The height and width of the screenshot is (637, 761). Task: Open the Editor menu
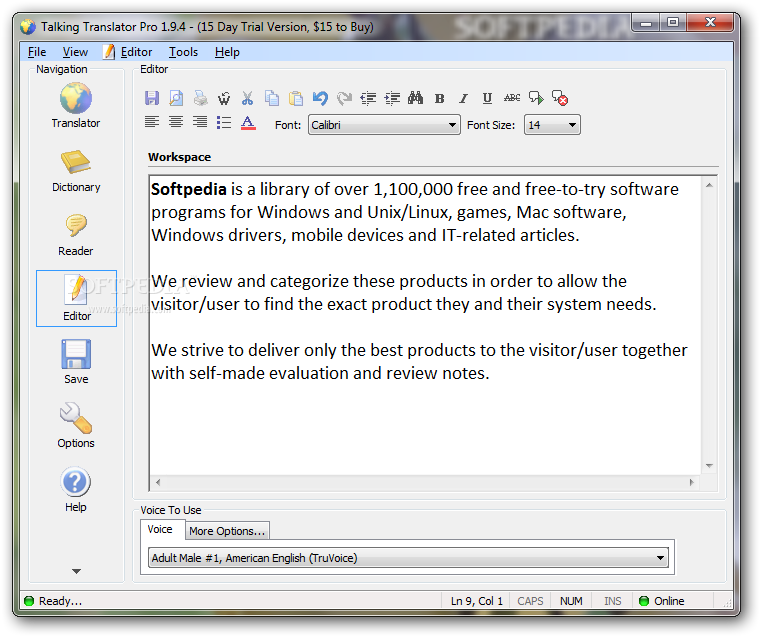[128, 52]
